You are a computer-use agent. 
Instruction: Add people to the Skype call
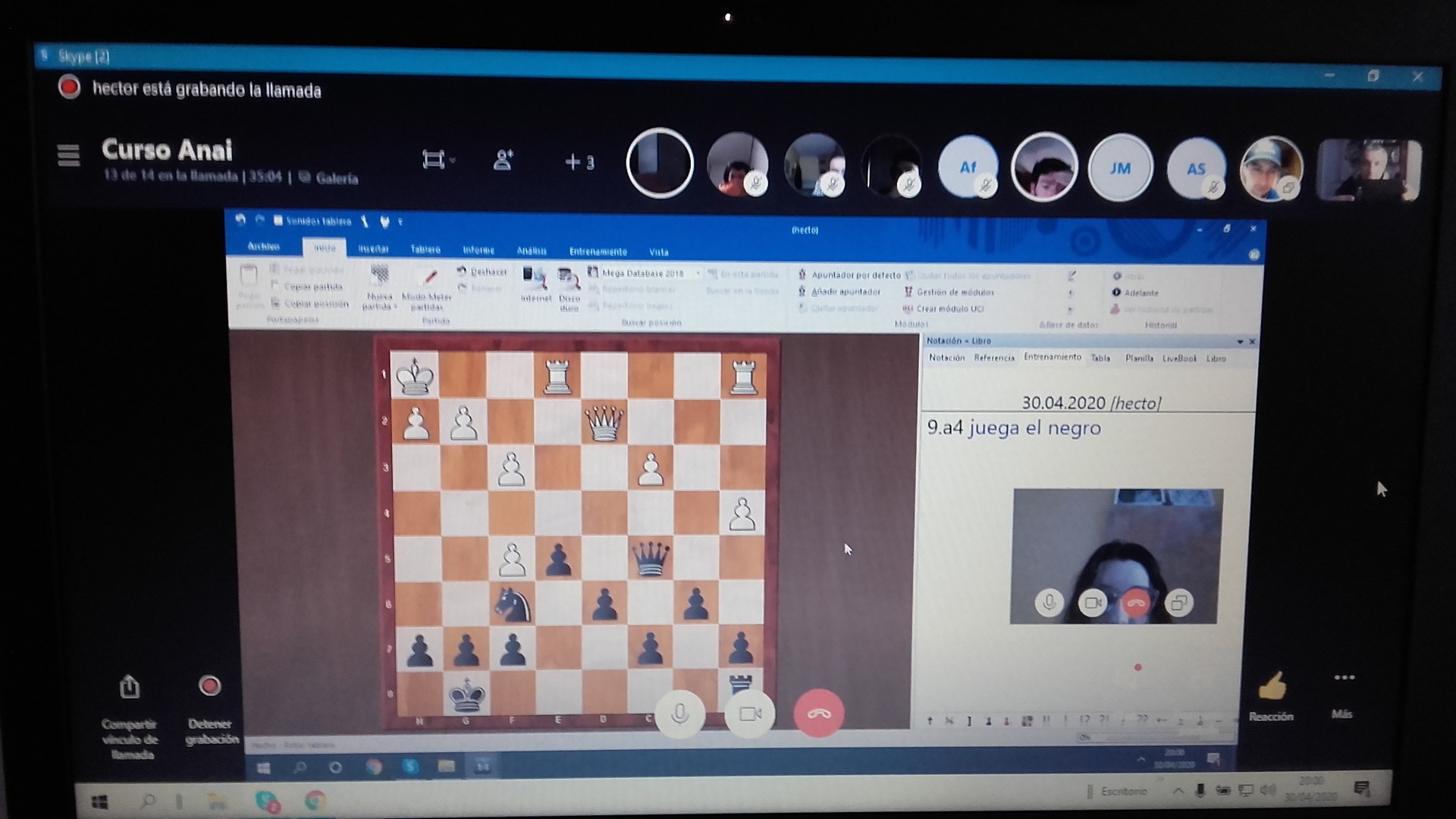pyautogui.click(x=503, y=160)
